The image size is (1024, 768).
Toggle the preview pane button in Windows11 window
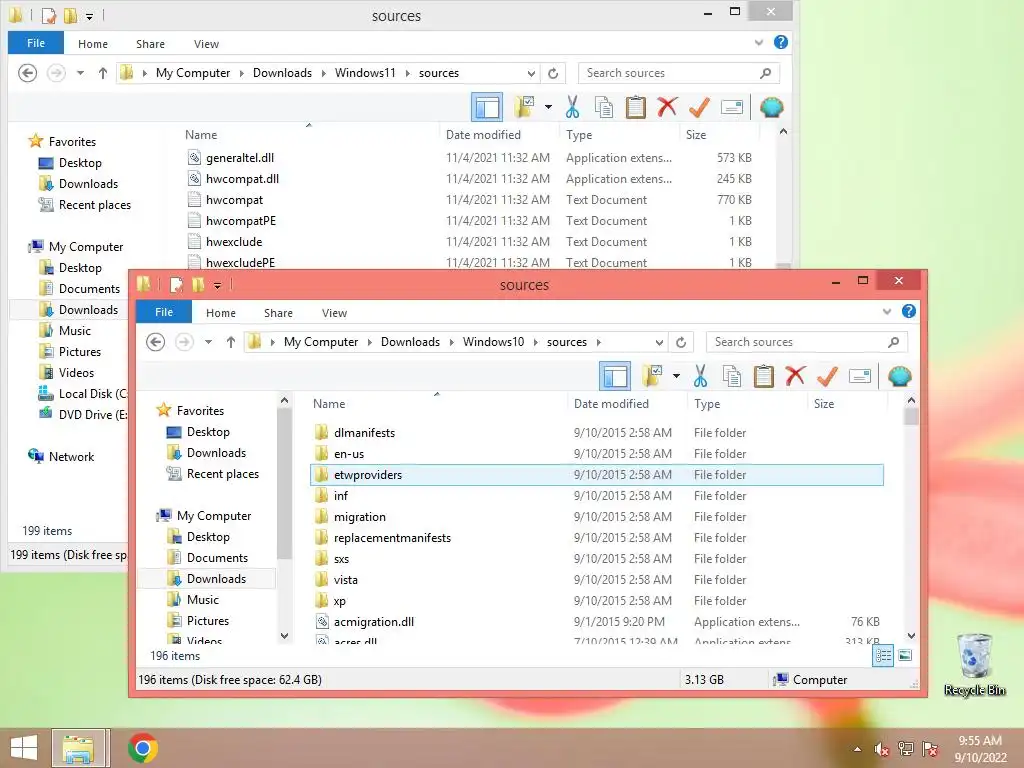click(487, 107)
